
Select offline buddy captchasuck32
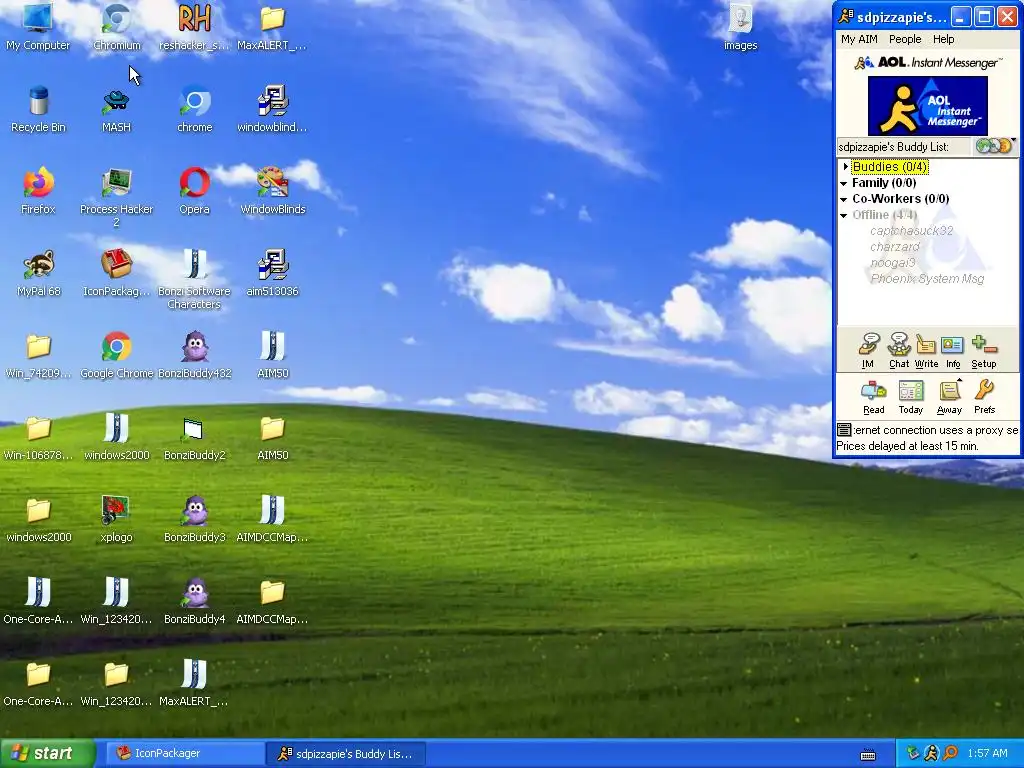(x=911, y=231)
